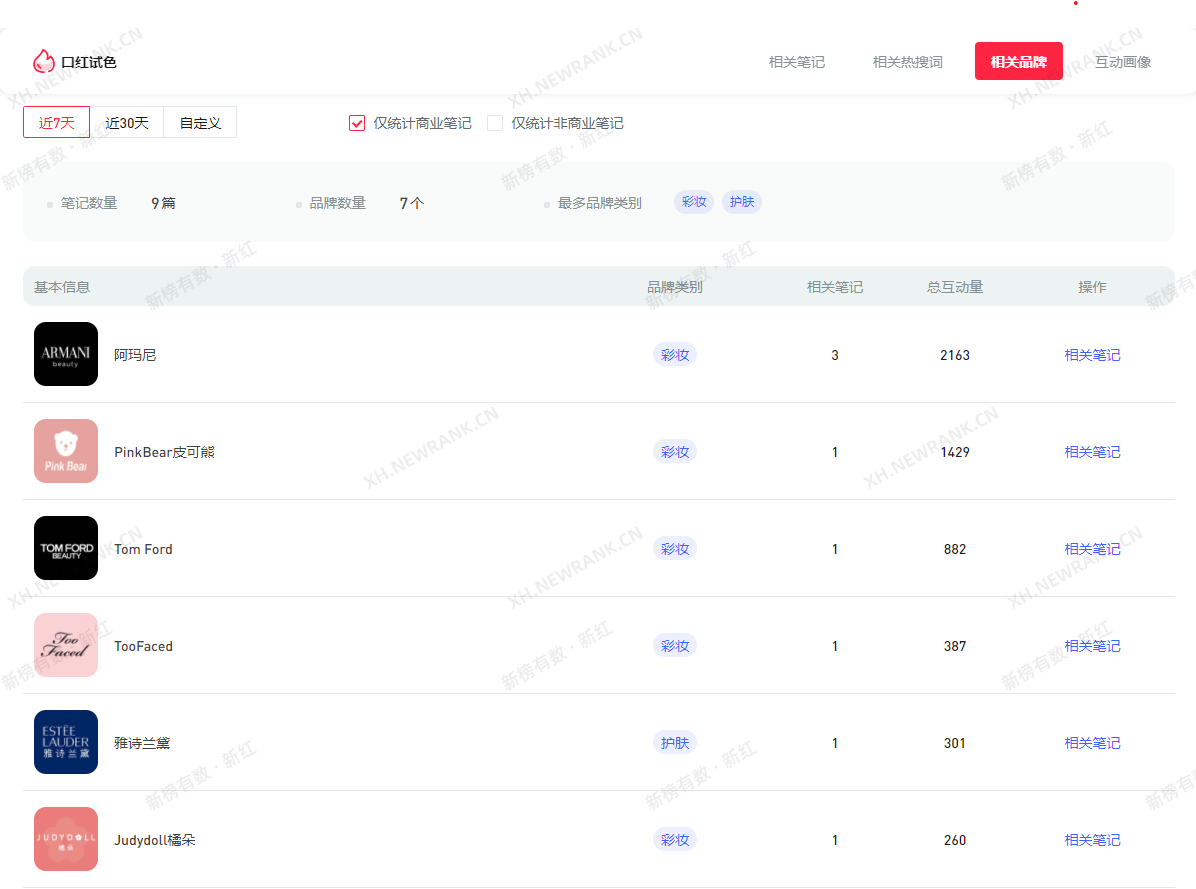This screenshot has height=889, width=1196.
Task: Click the 387 interaction value
Action: coord(955,645)
